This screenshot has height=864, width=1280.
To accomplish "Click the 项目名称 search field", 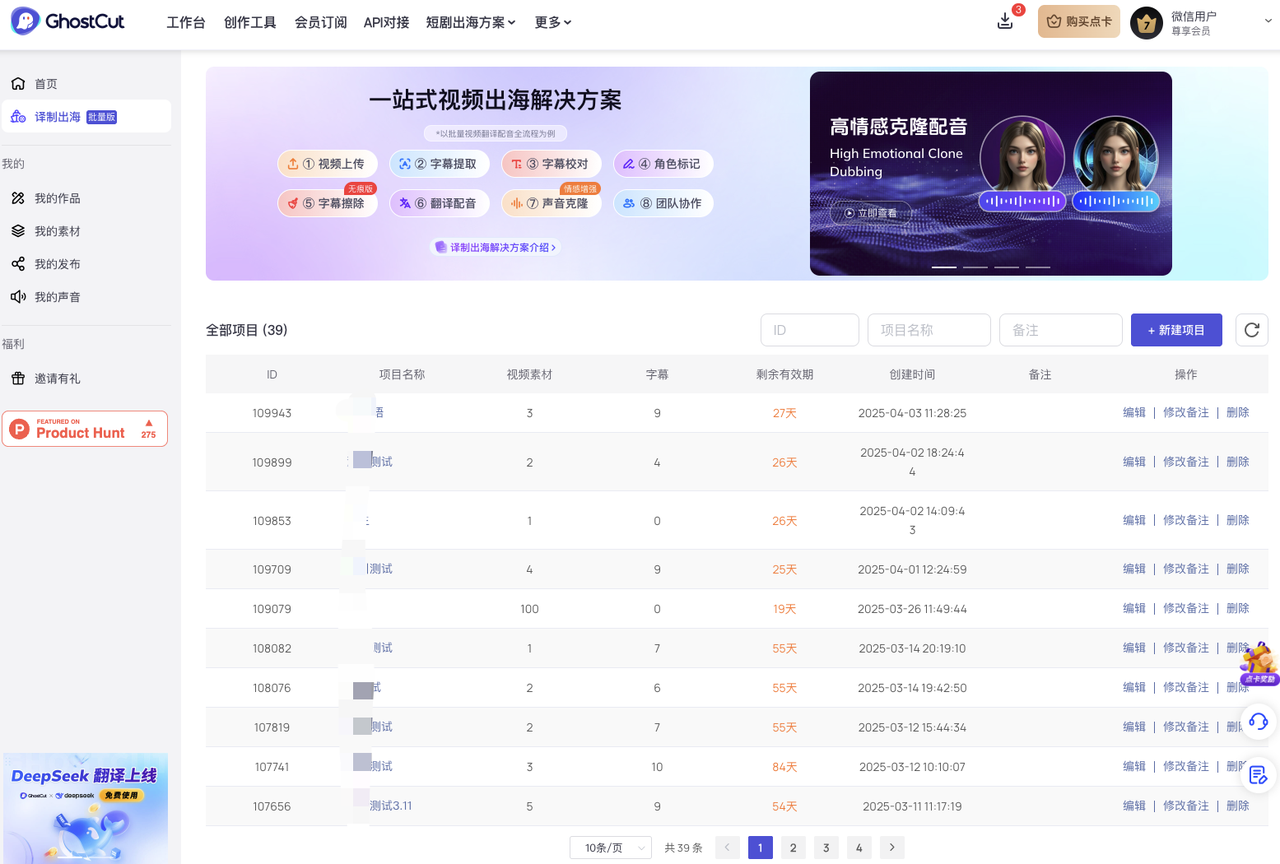I will point(928,330).
